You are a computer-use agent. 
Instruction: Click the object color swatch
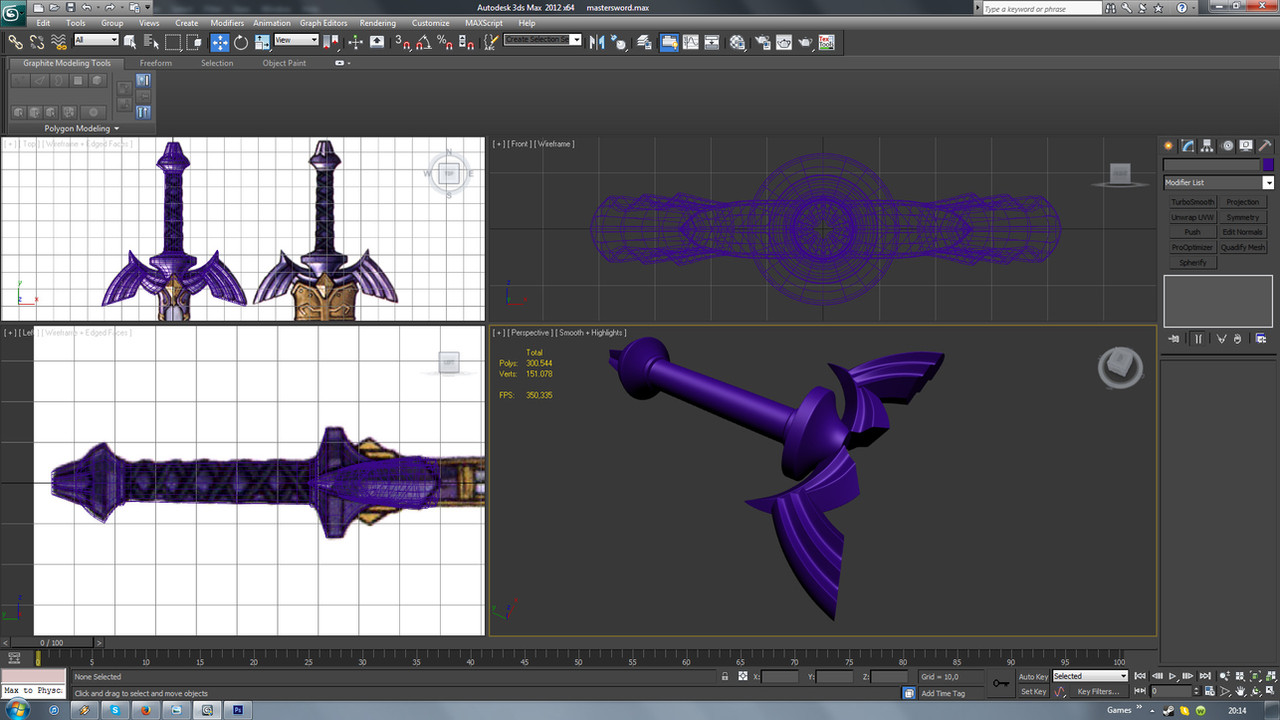pos(1268,165)
